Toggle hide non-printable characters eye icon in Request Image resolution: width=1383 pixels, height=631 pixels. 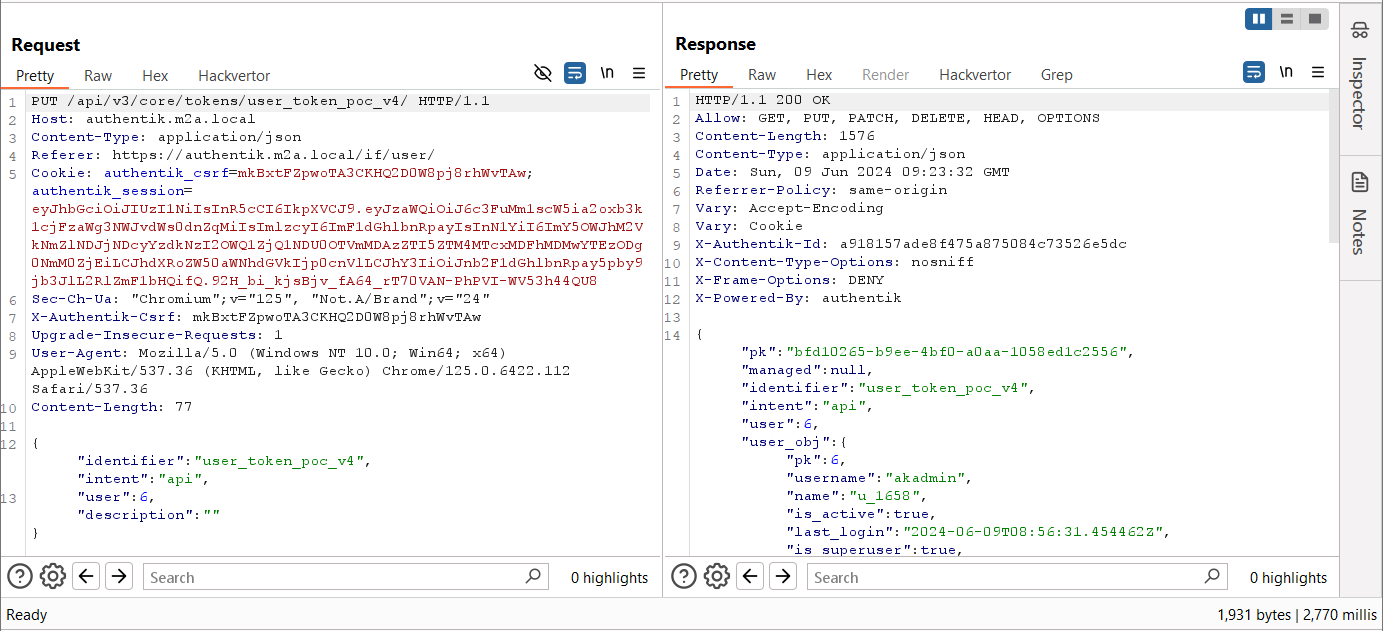click(543, 73)
